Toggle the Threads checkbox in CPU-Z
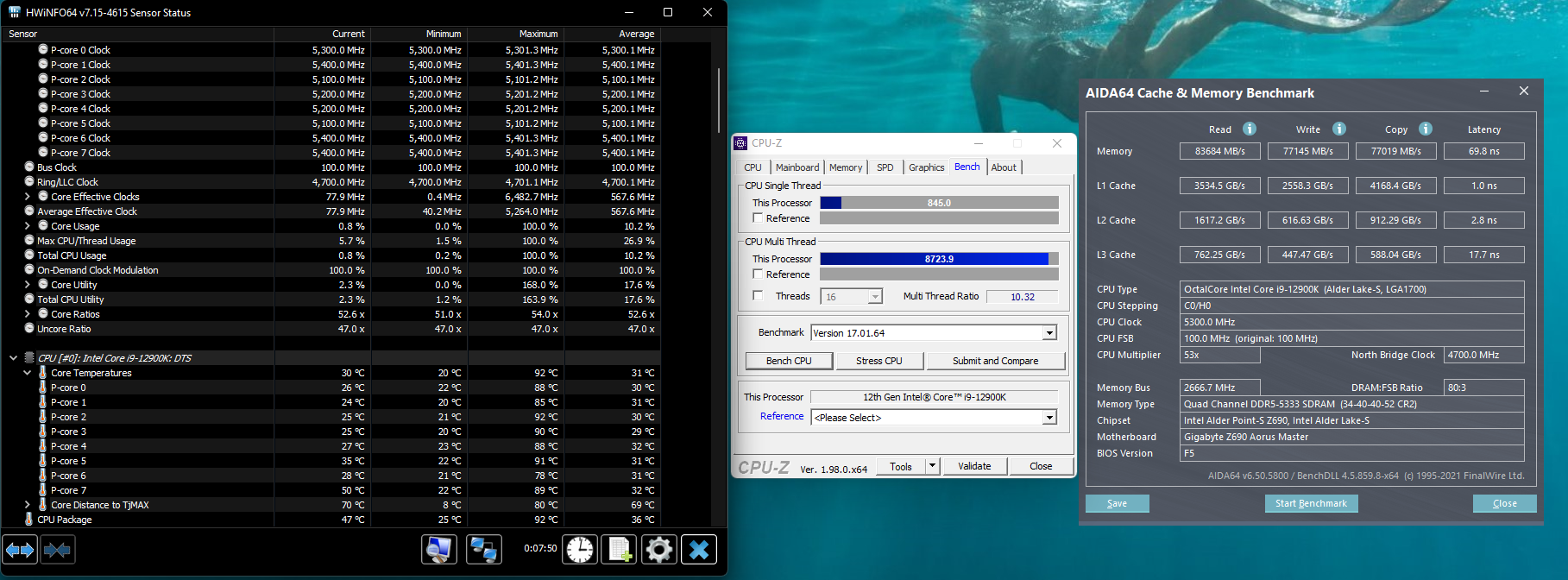Screen dimensions: 1568x580 pos(758,295)
